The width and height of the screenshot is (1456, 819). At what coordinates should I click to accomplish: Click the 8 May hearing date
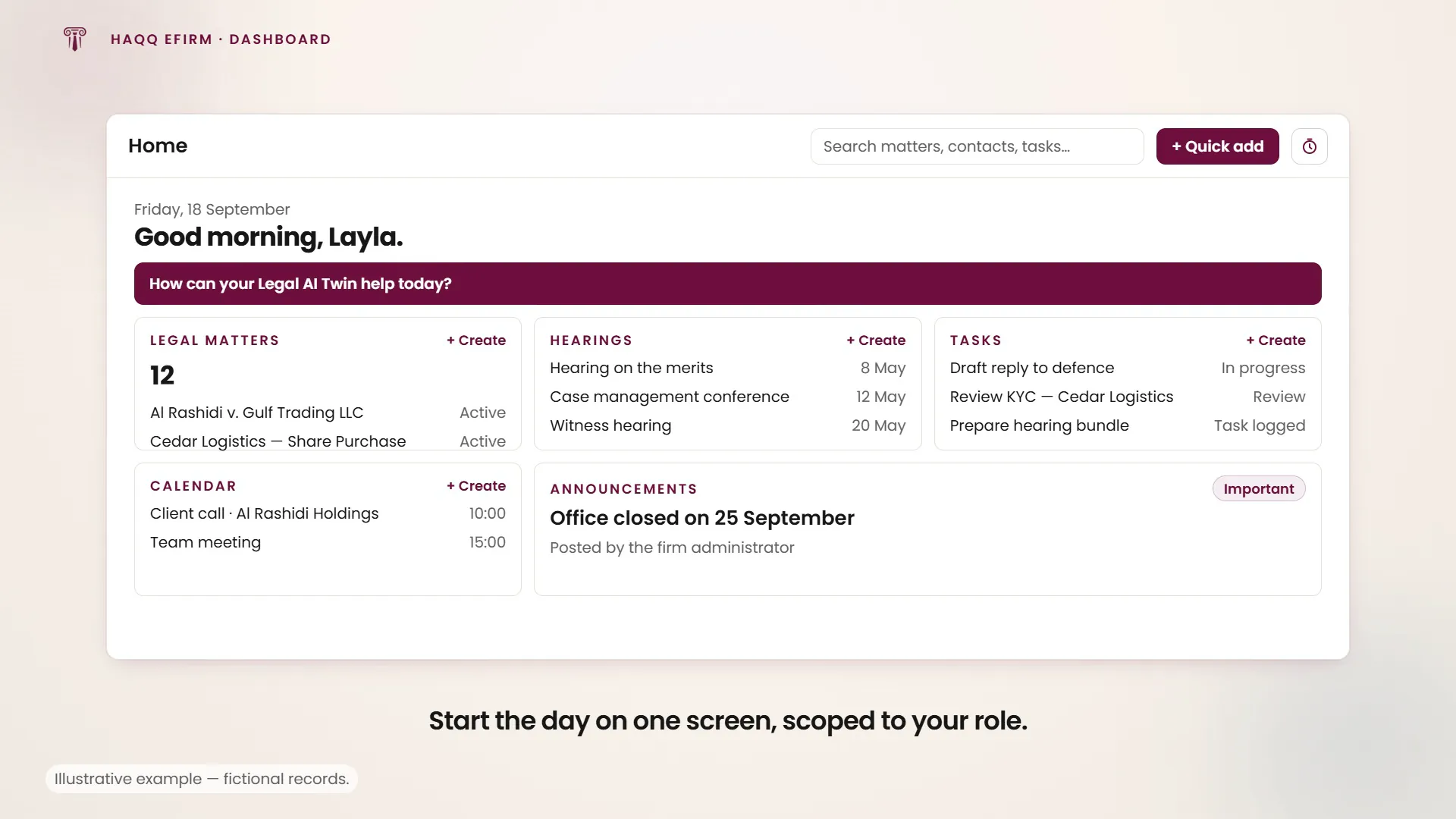click(883, 368)
